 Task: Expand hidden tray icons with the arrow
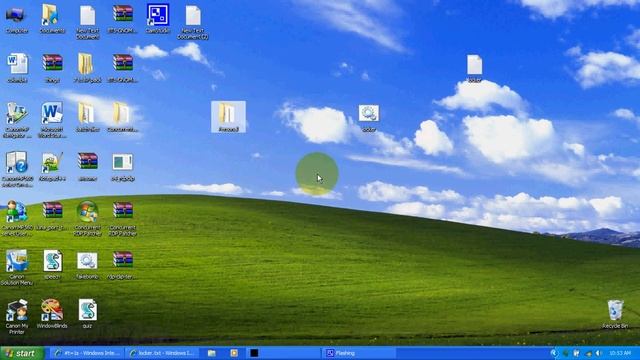pyautogui.click(x=554, y=353)
